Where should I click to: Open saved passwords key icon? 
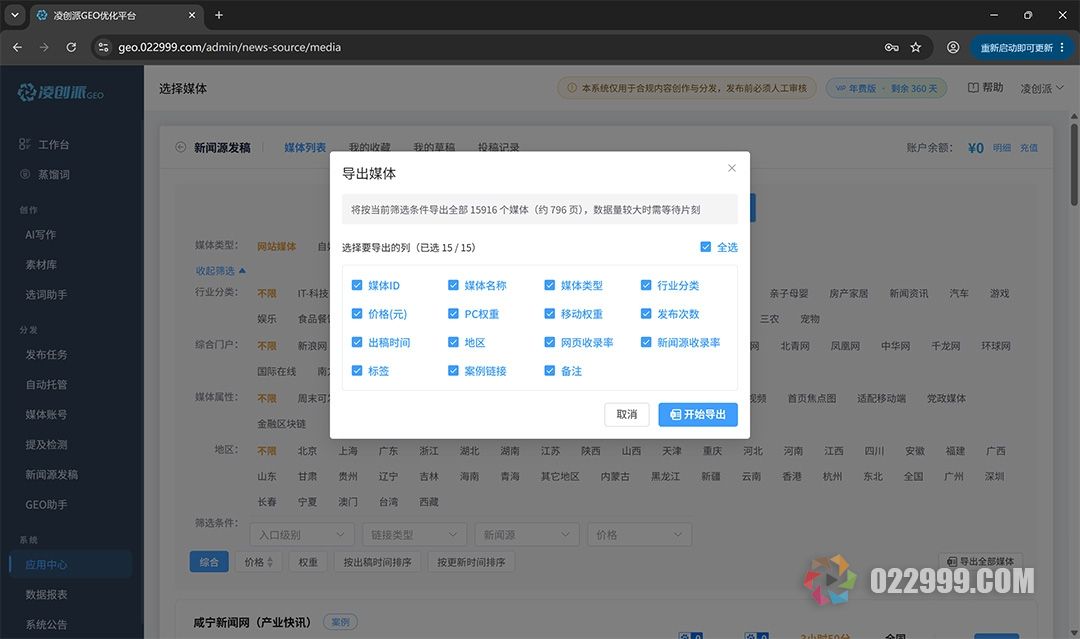pos(891,48)
